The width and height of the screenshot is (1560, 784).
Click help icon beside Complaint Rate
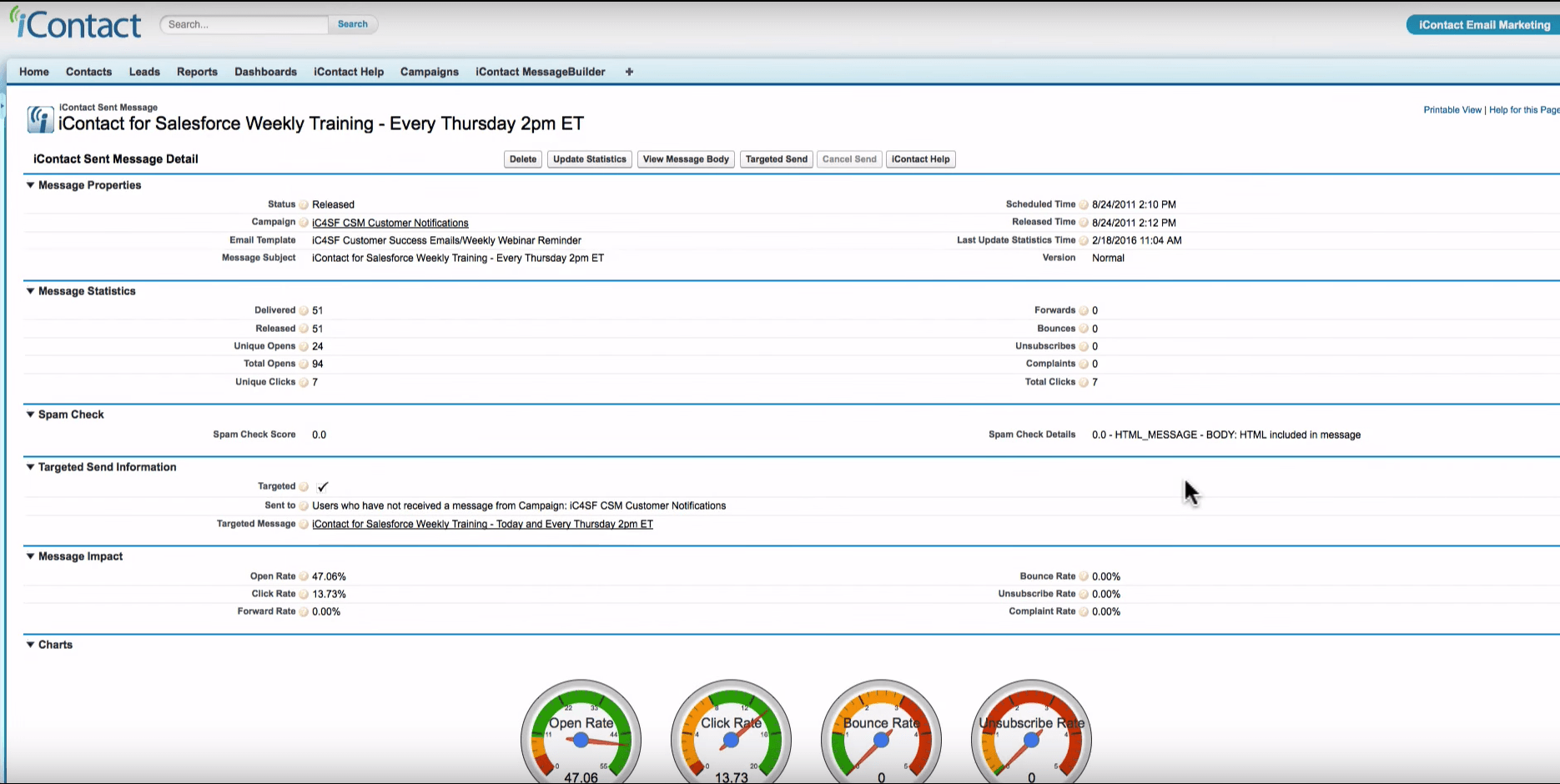click(x=1084, y=612)
